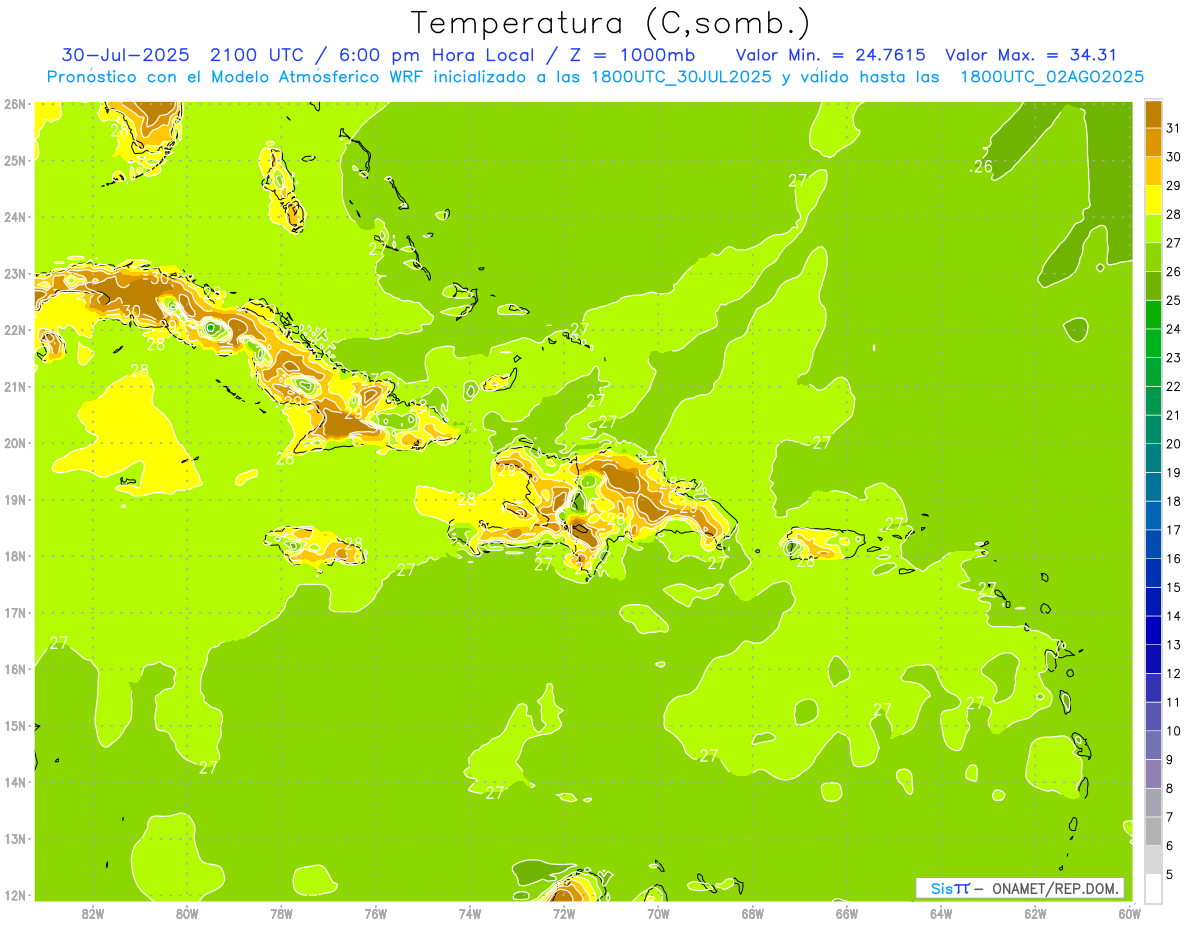The width and height of the screenshot is (1200, 927).
Task: Click the '22N' latitude axis label
Action: pos(15,330)
